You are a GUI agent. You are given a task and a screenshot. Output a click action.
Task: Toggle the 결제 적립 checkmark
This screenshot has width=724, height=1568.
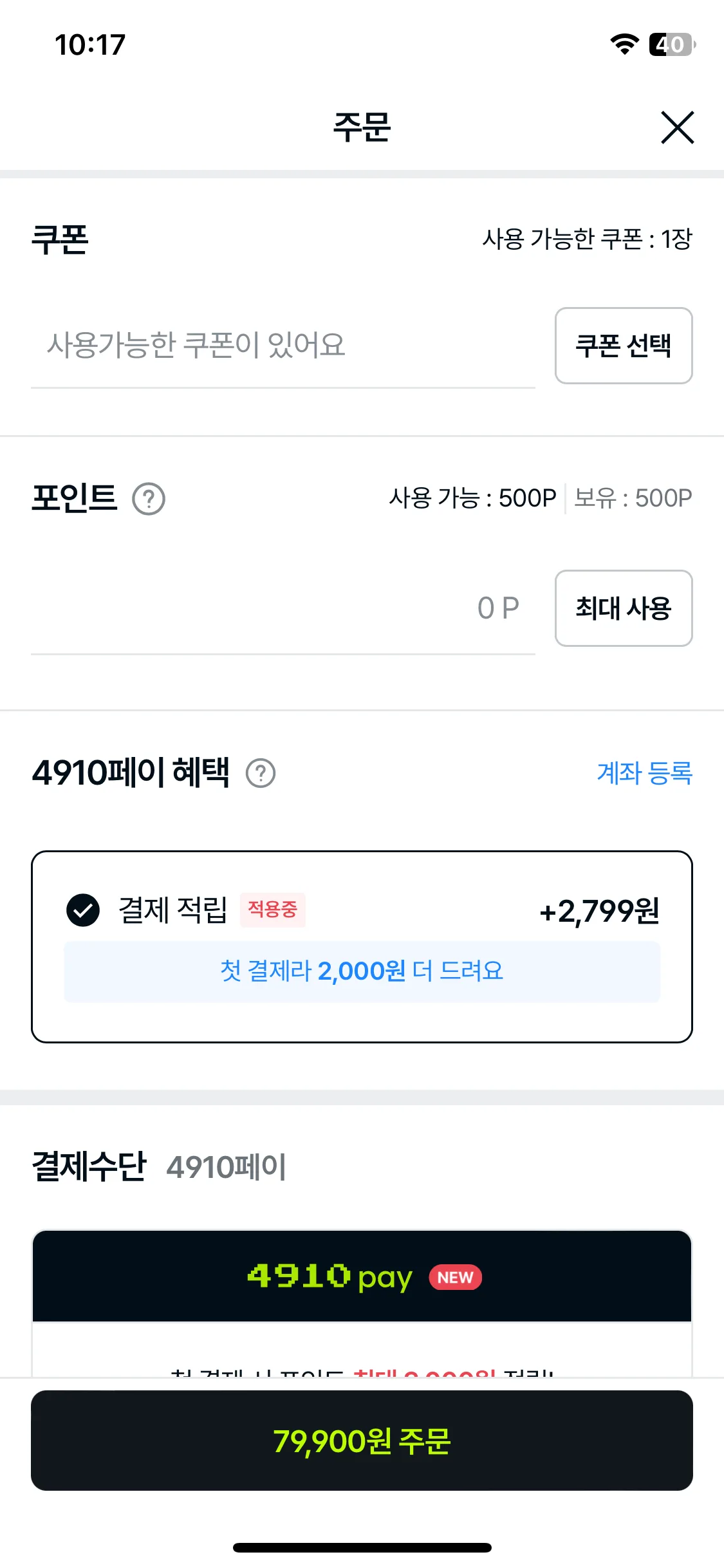pos(83,910)
